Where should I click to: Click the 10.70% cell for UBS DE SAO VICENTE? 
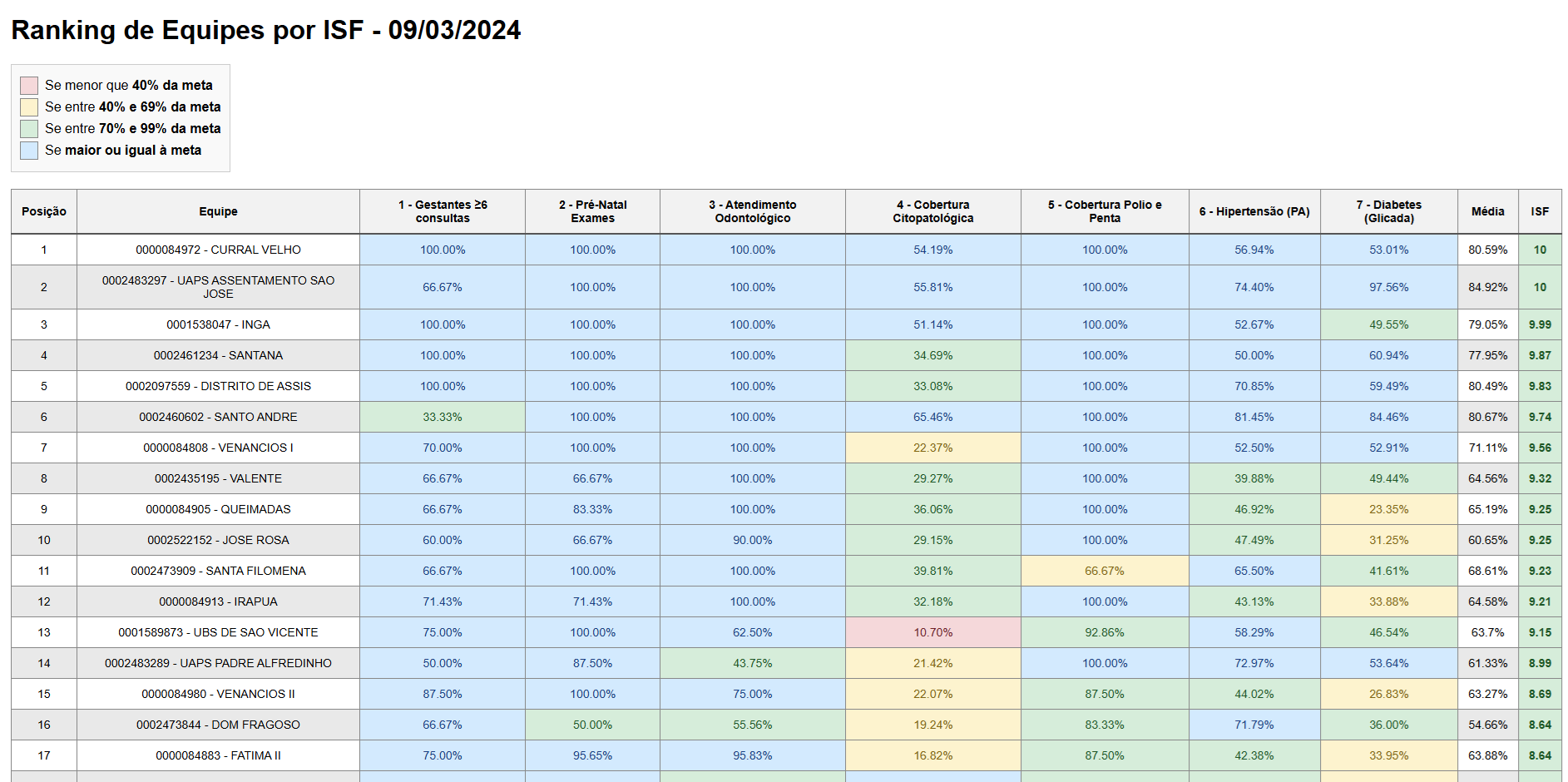click(x=932, y=632)
